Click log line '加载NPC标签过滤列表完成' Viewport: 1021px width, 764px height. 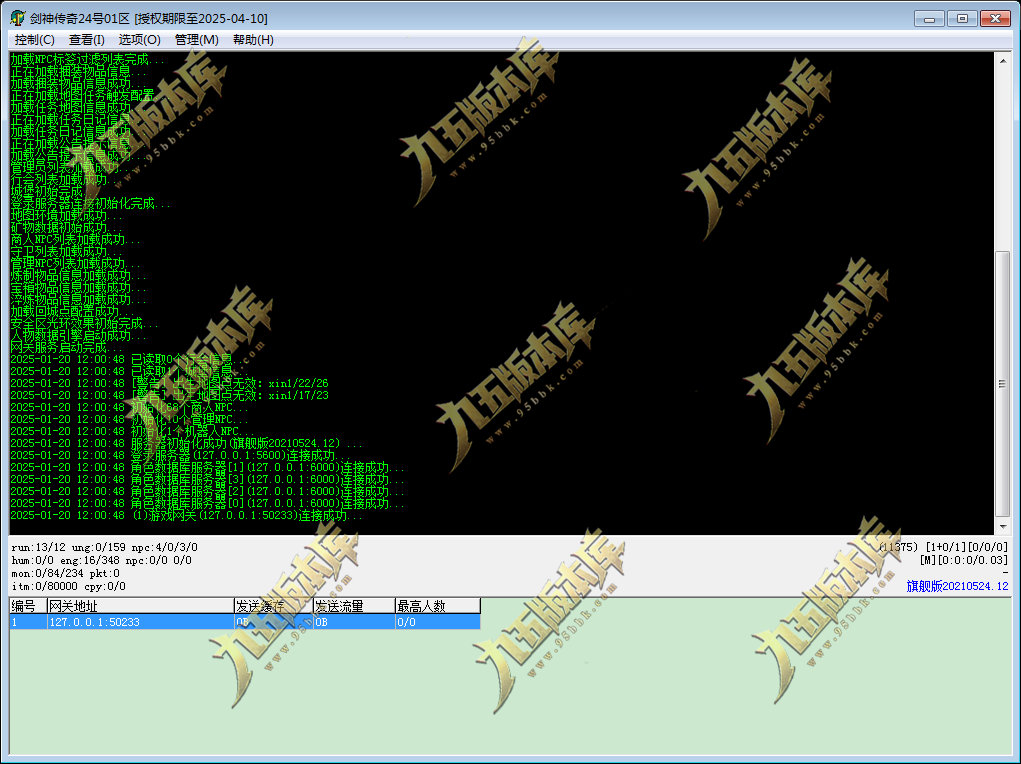pos(88,59)
